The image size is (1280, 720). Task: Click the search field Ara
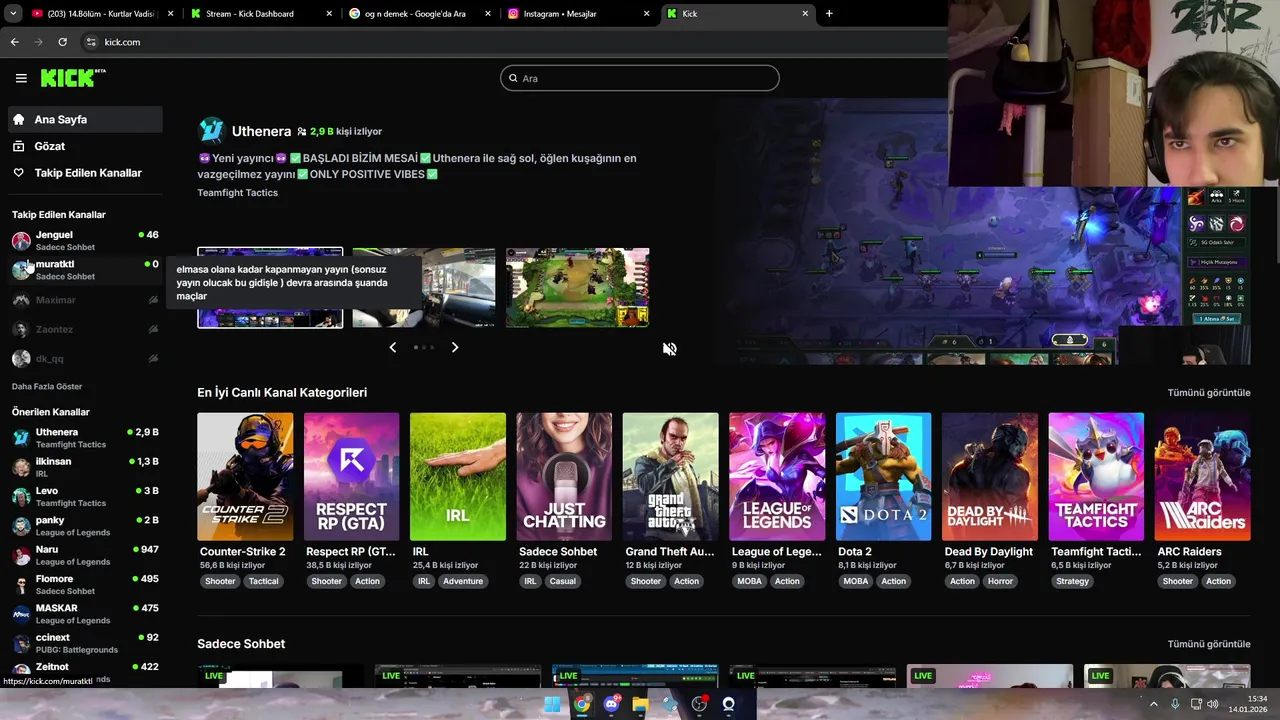pyautogui.click(x=640, y=78)
